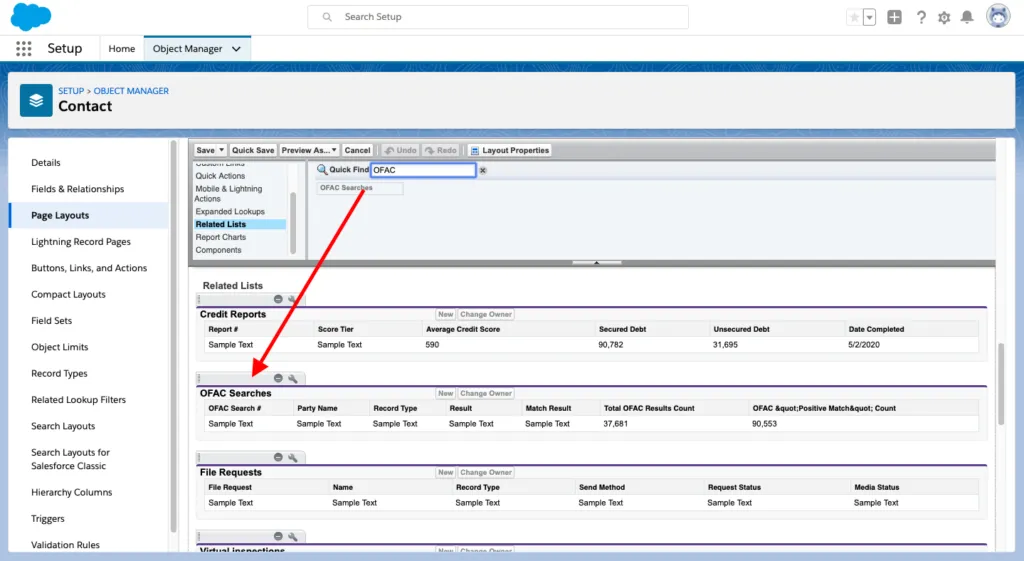The height and width of the screenshot is (561, 1024).
Task: Open the favorites list dropdown arrow
Action: pyautogui.click(x=869, y=18)
